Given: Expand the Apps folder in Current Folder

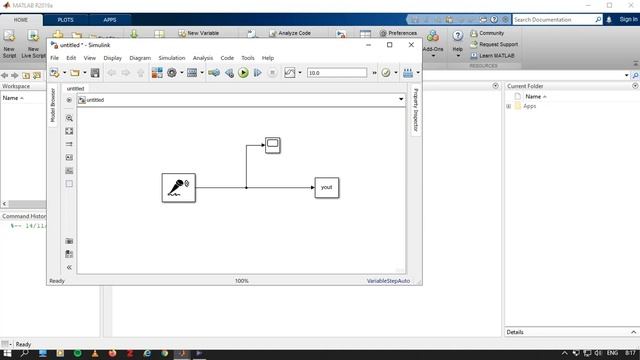Looking at the screenshot, I should coord(509,106).
